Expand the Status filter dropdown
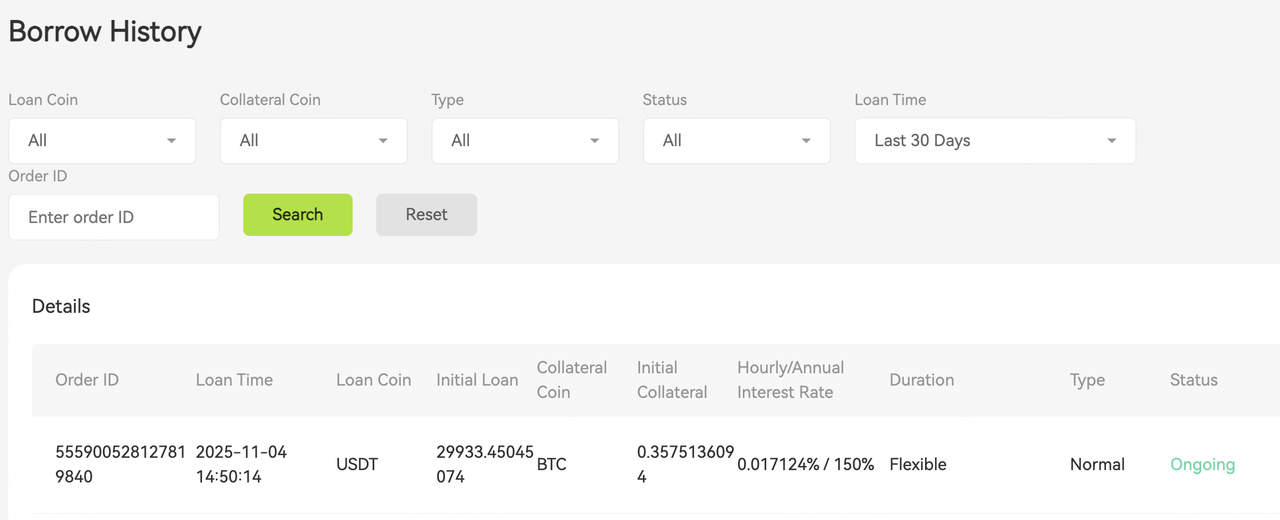Image resolution: width=1280 pixels, height=520 pixels. point(736,141)
